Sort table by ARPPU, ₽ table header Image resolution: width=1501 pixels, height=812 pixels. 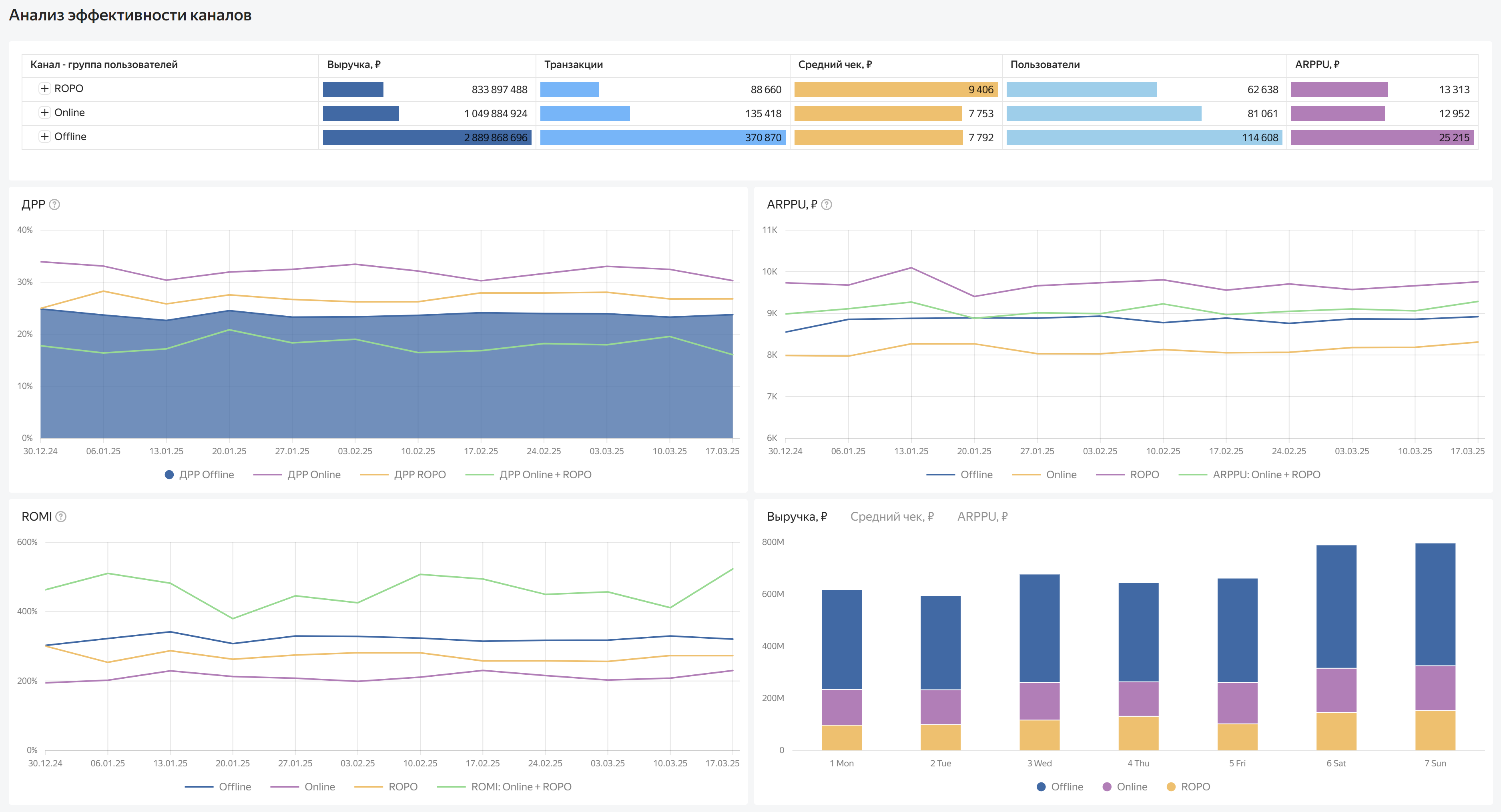click(1317, 65)
